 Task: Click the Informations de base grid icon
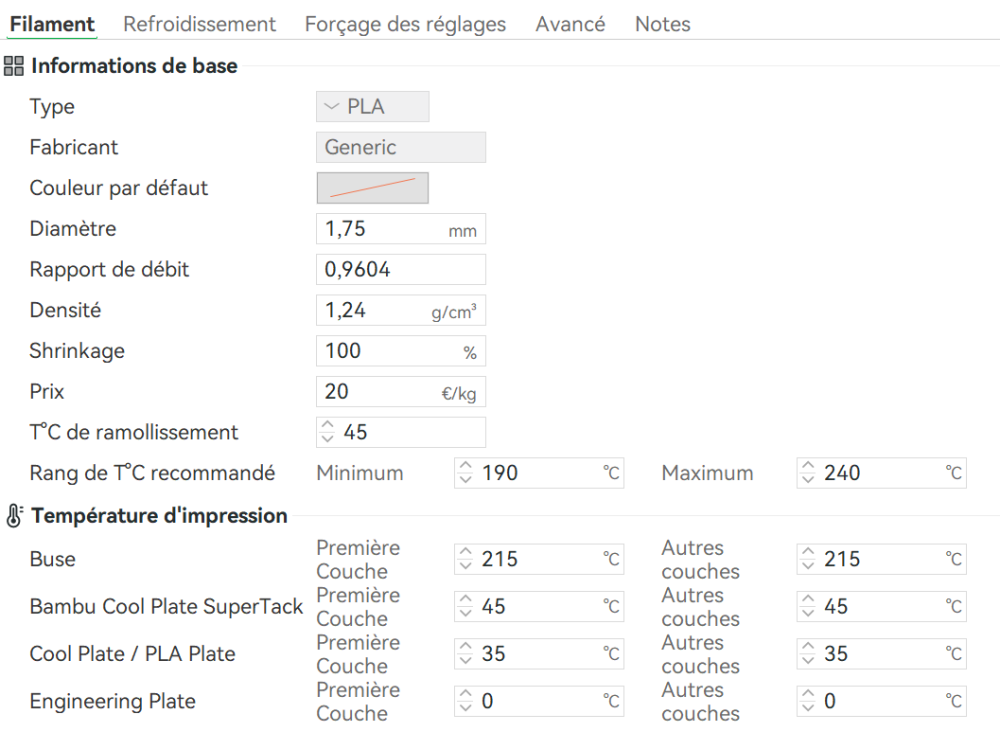pyautogui.click(x=14, y=67)
